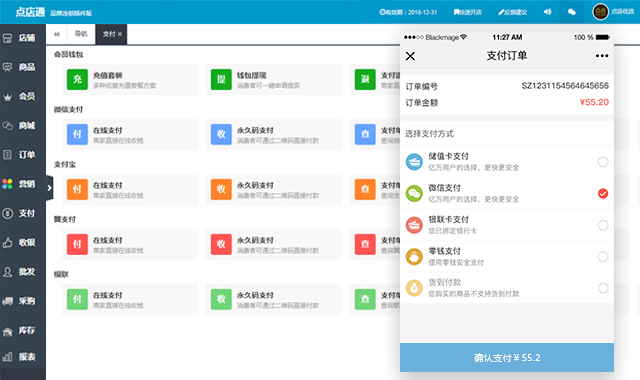The height and width of the screenshot is (380, 640).
Task: Click the 货到付款 money bag icon
Action: point(414,288)
